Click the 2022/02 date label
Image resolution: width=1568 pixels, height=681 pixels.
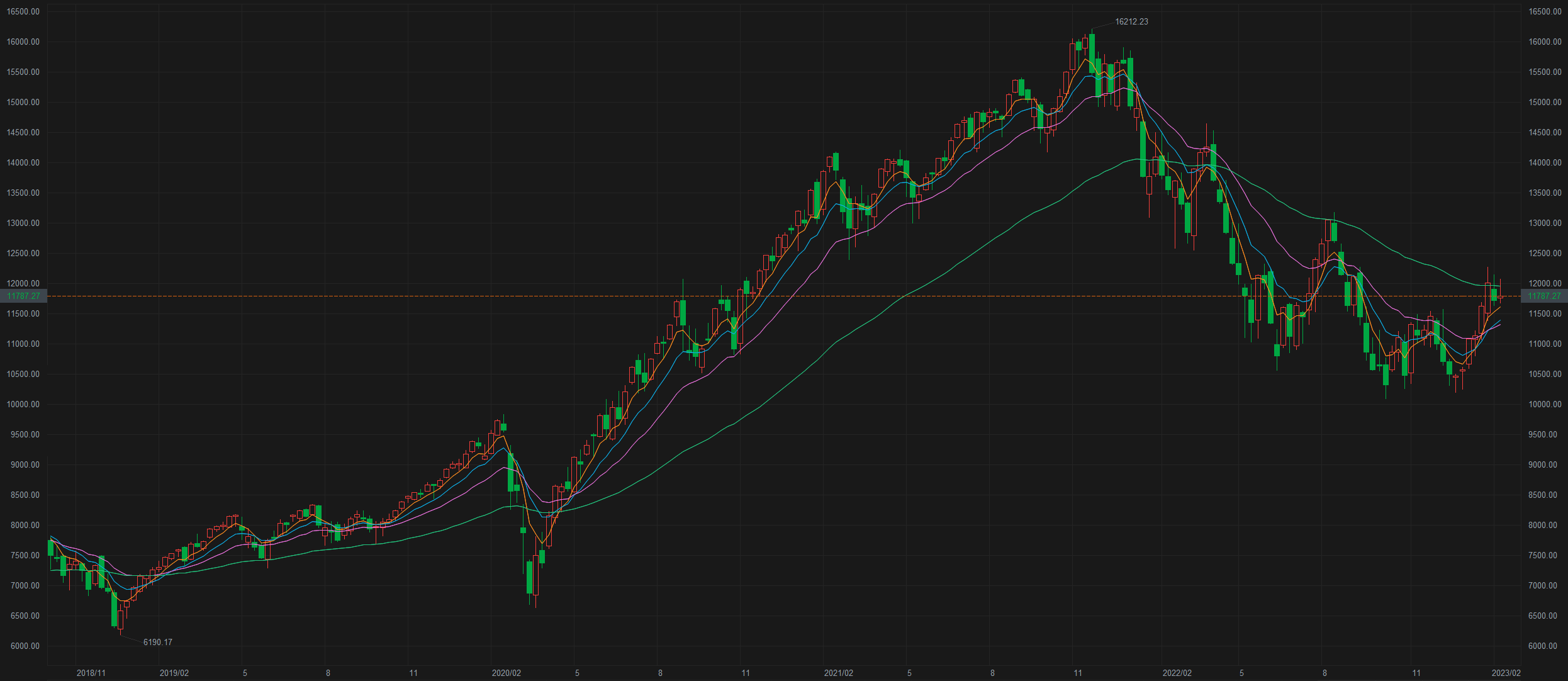(1177, 673)
